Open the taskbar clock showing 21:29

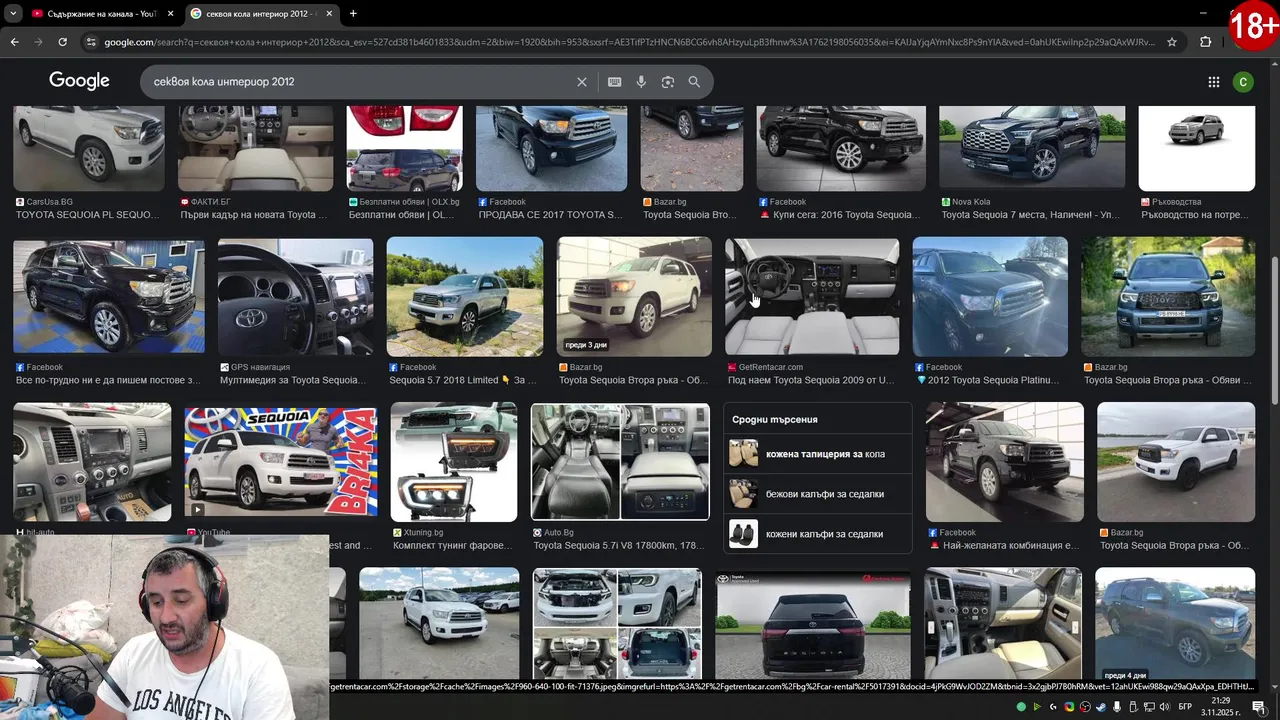click(1221, 707)
